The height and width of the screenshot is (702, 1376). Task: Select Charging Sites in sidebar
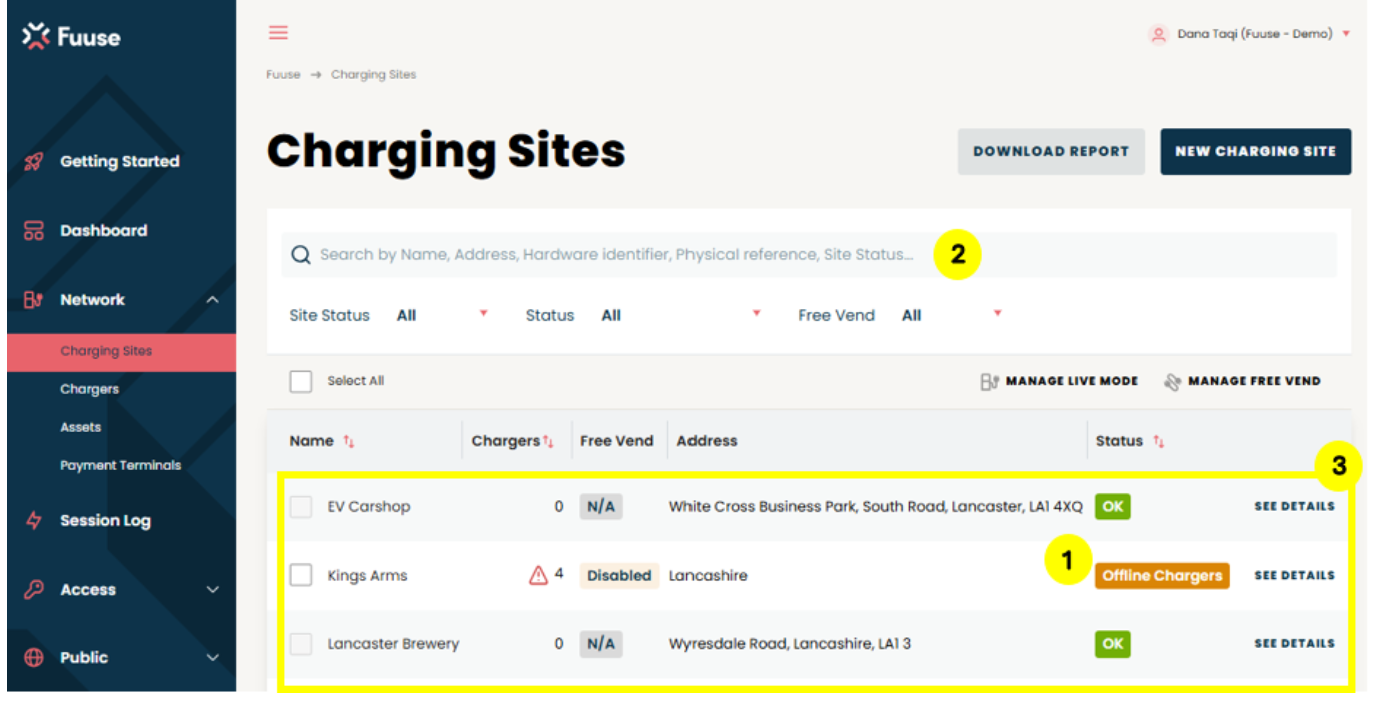[121, 352]
